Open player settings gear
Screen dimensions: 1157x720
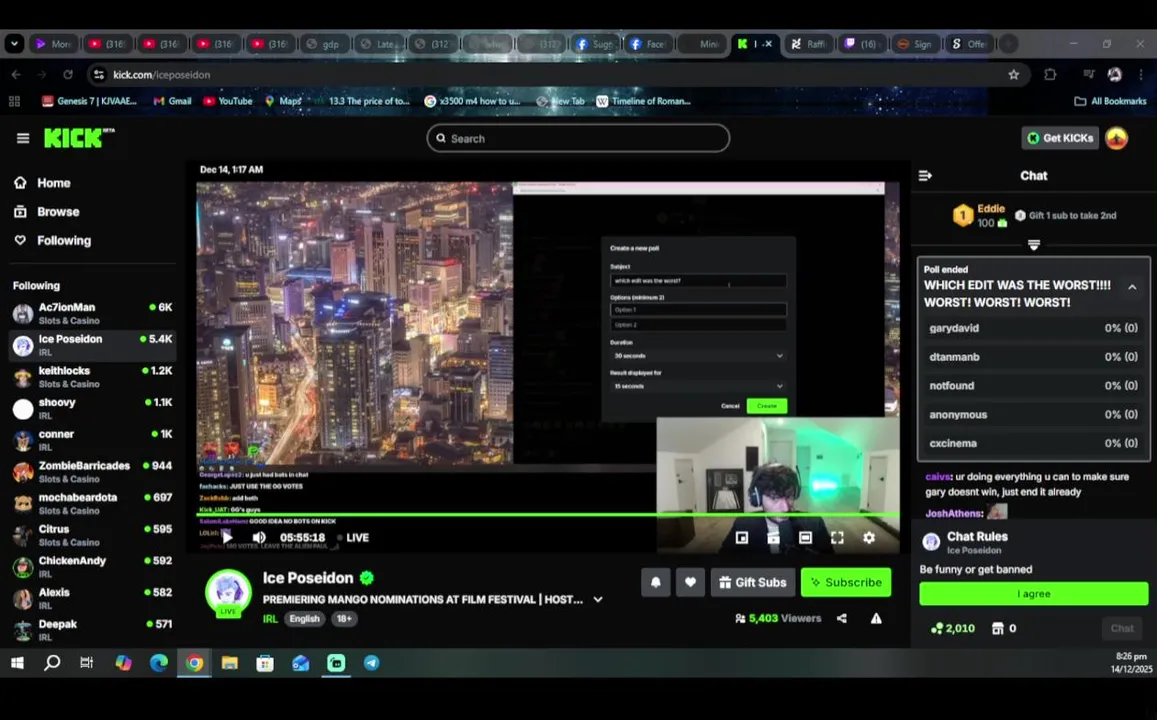click(x=869, y=538)
